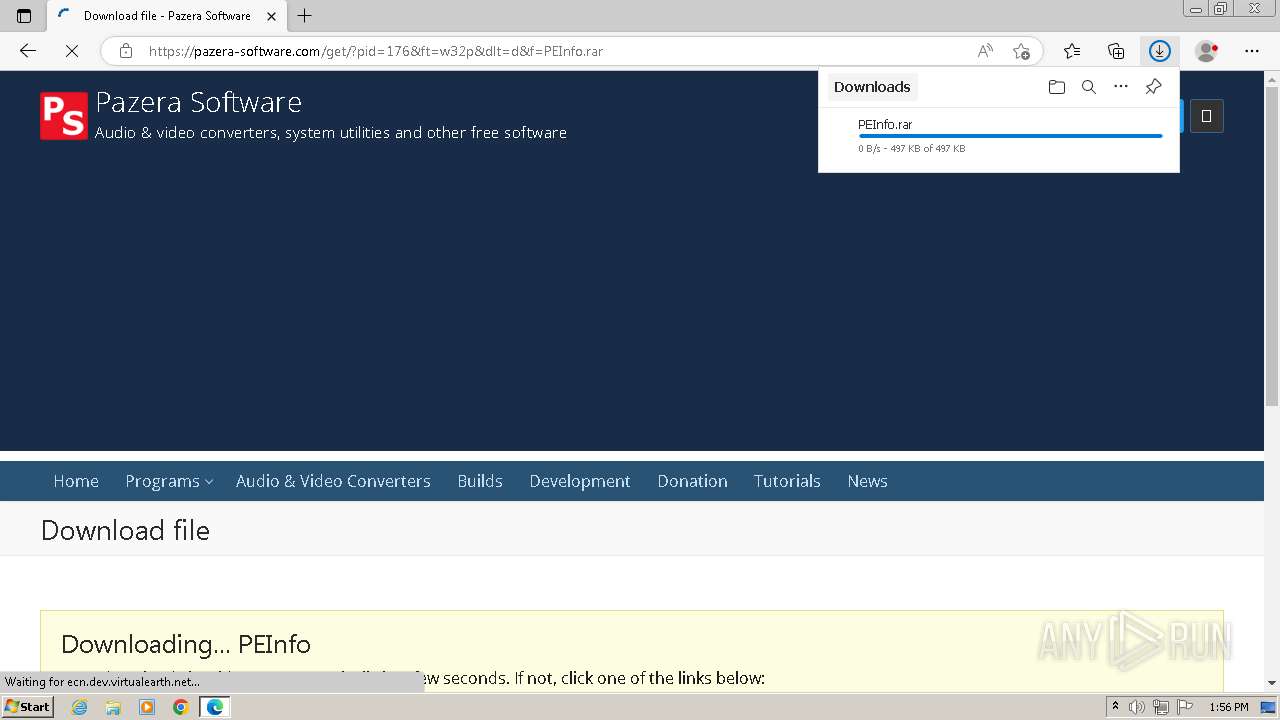The width and height of the screenshot is (1280, 720).
Task: Open the Development page
Action: tap(580, 481)
